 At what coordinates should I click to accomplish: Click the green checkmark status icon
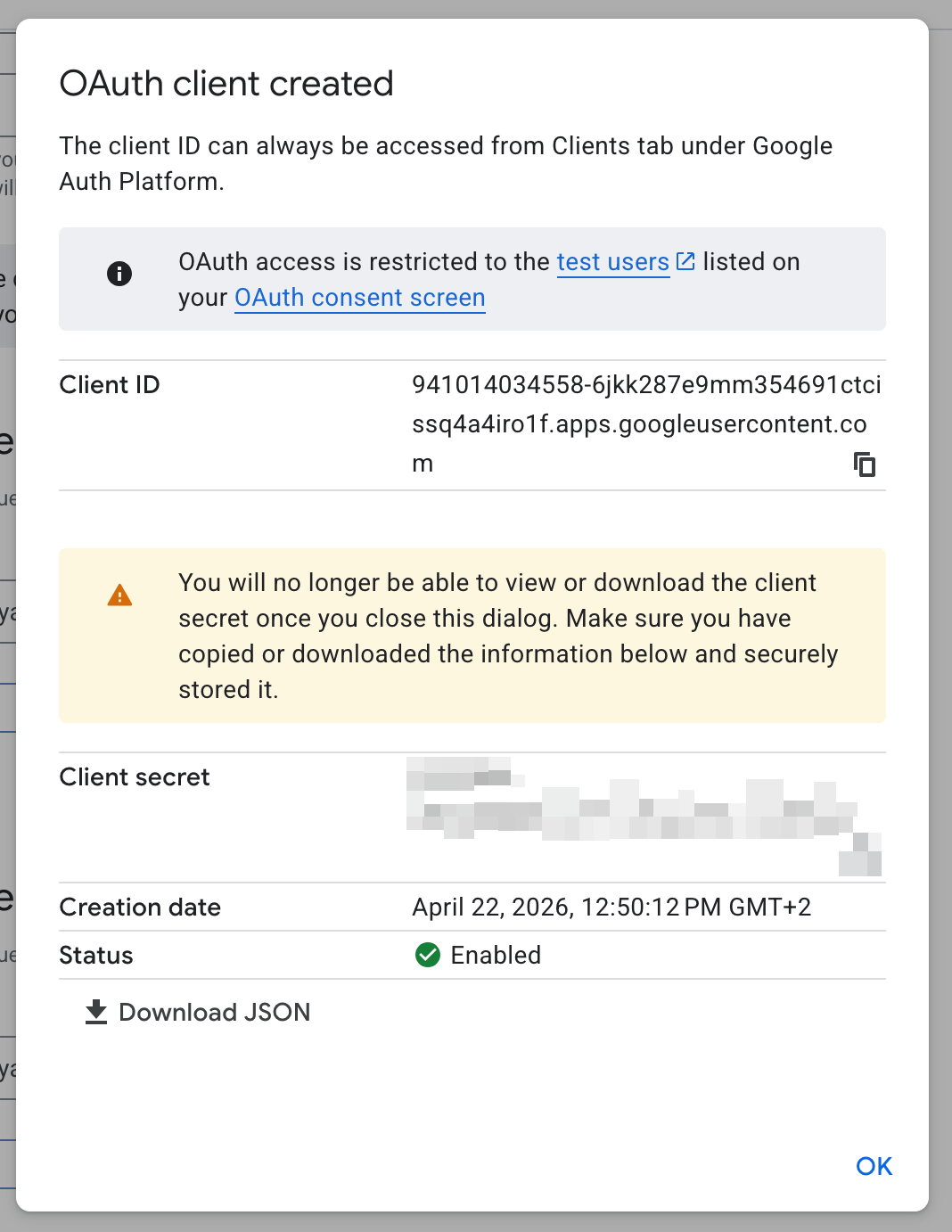428,955
